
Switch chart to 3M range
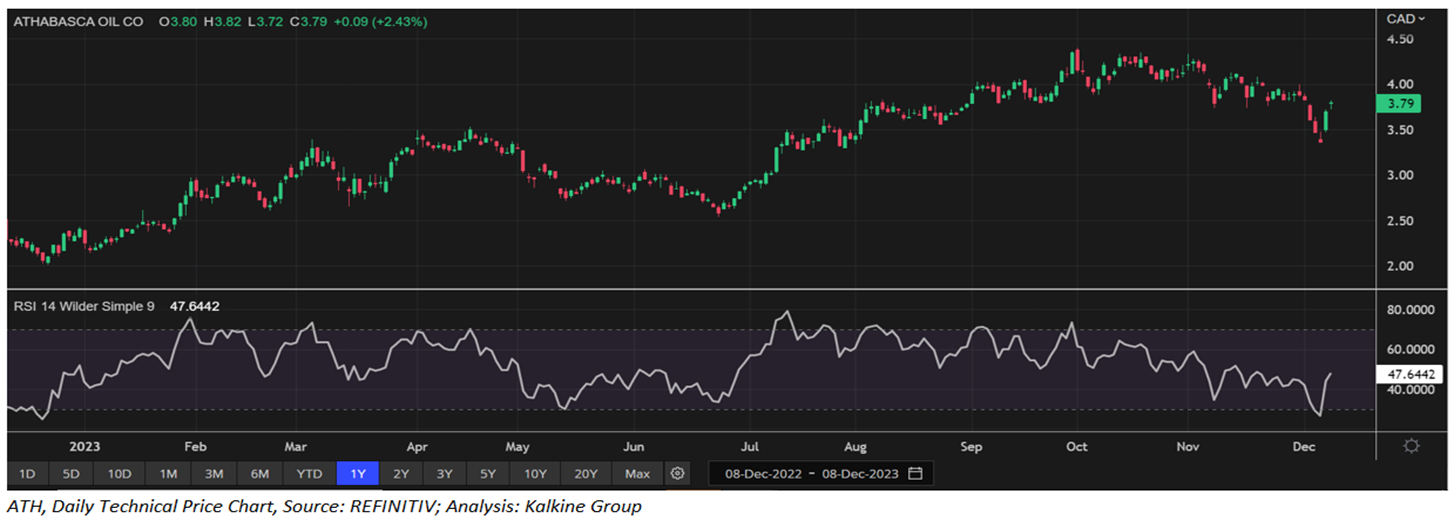[214, 473]
